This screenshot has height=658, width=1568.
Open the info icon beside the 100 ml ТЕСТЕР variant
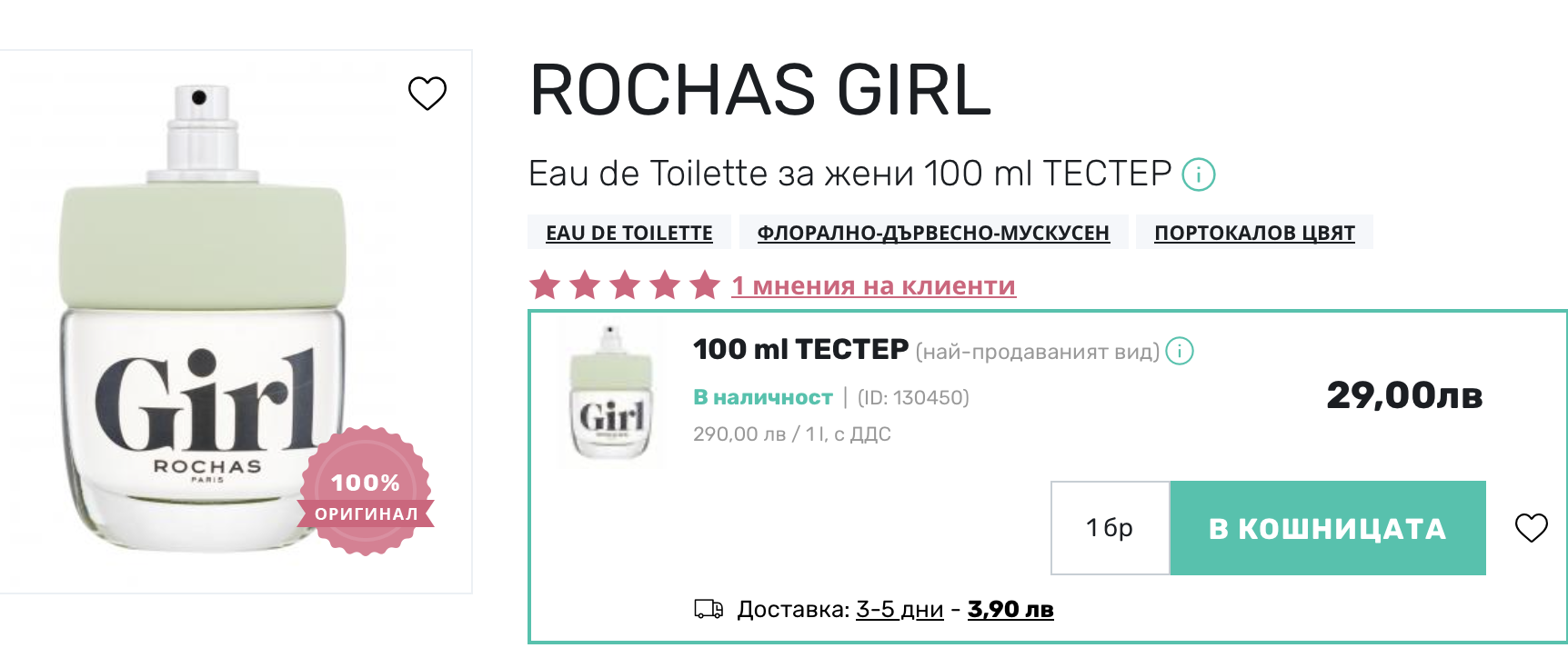(x=1179, y=351)
